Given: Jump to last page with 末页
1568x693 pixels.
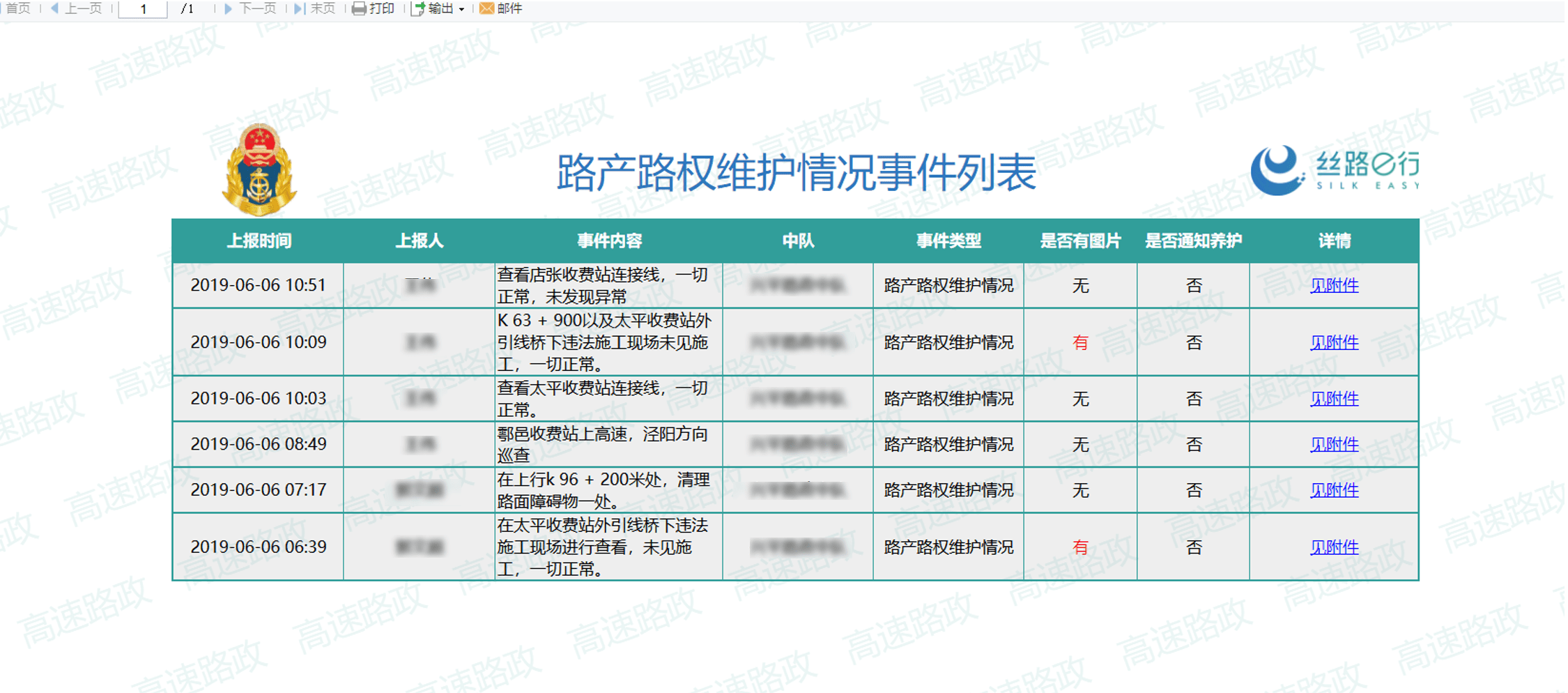Looking at the screenshot, I should 315,8.
